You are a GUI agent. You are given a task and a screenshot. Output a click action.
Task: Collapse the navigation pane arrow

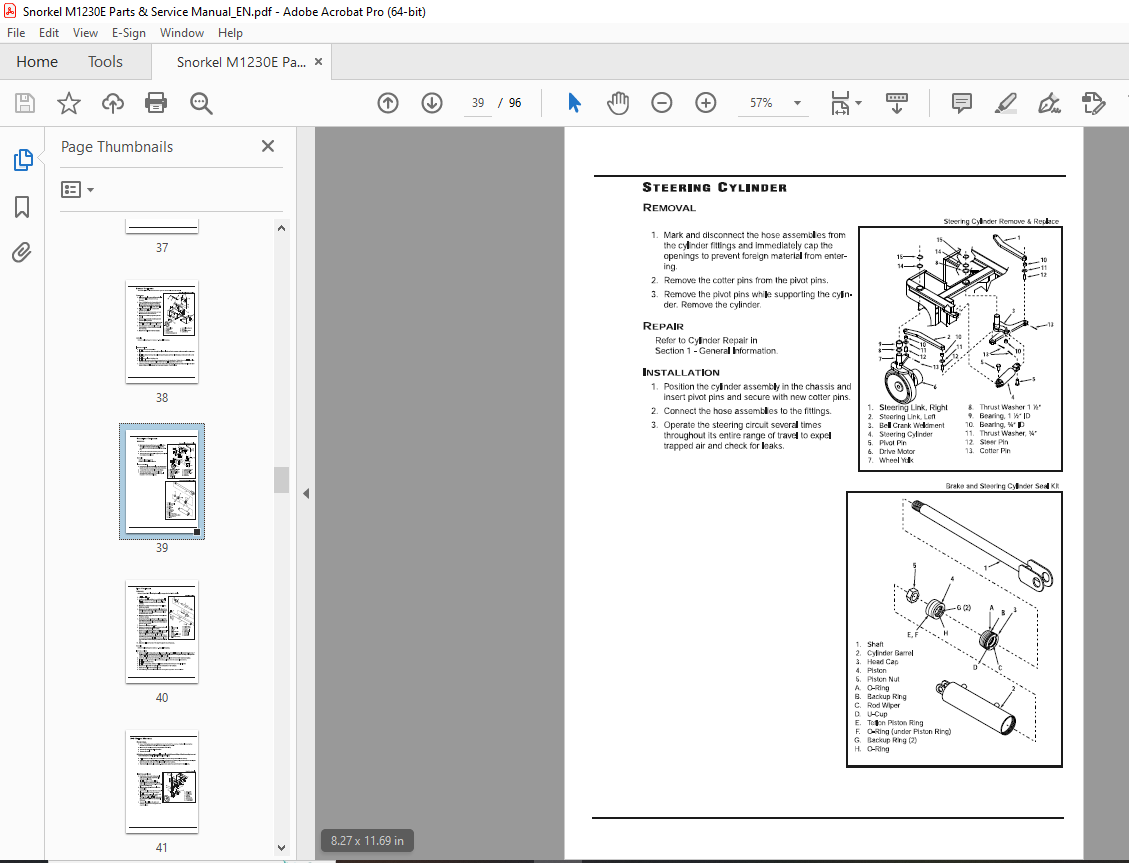coord(306,494)
